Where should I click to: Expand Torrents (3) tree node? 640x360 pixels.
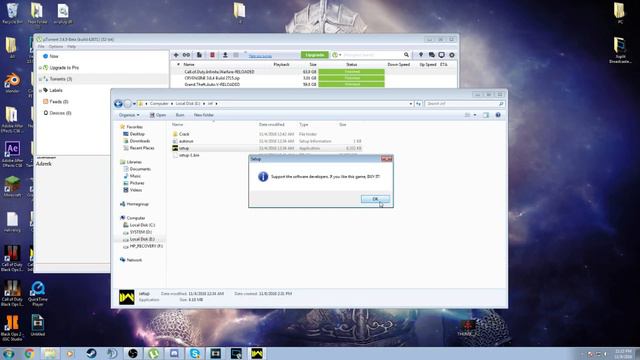40,79
